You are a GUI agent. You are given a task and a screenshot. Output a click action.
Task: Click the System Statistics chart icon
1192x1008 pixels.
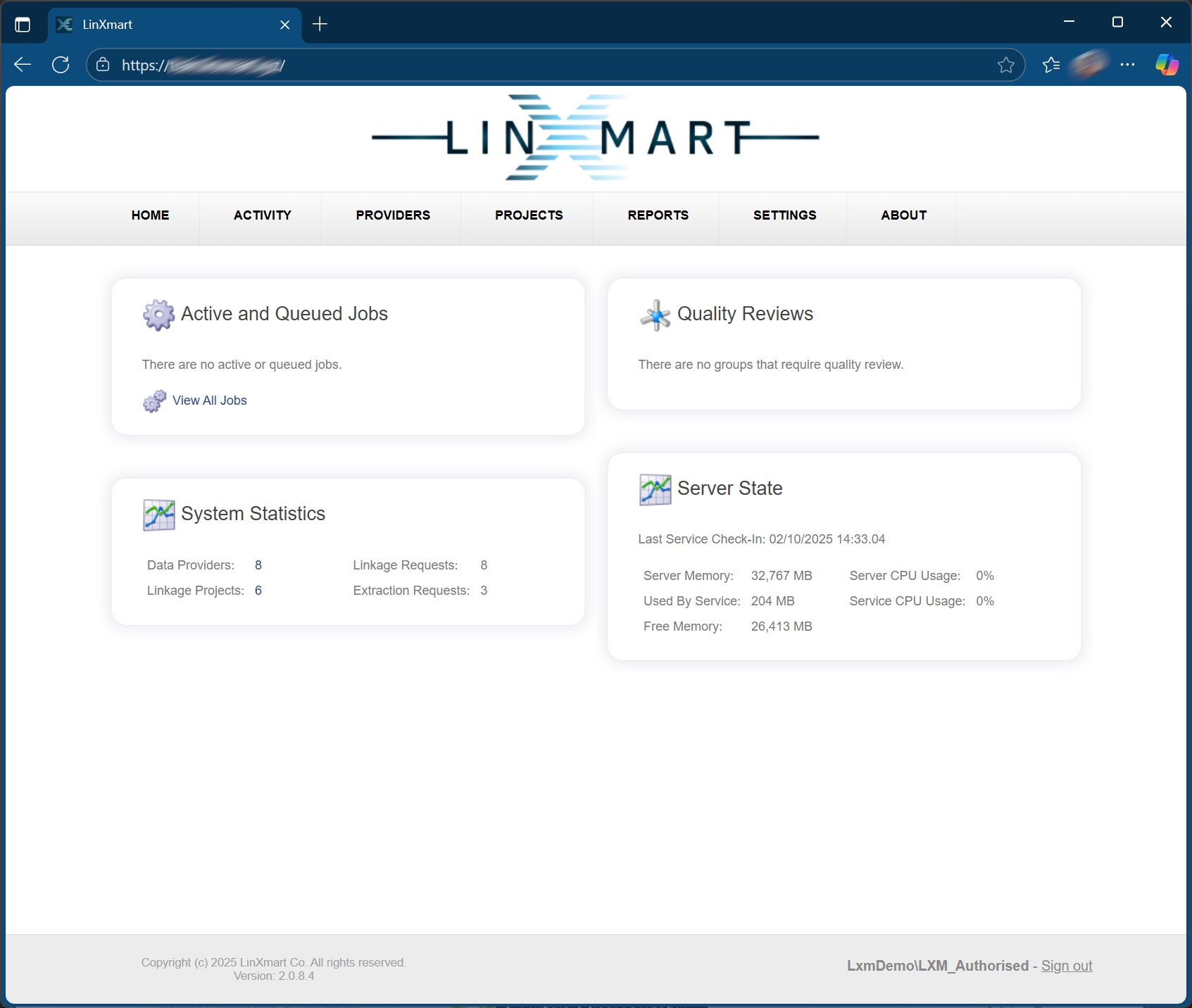tap(158, 515)
